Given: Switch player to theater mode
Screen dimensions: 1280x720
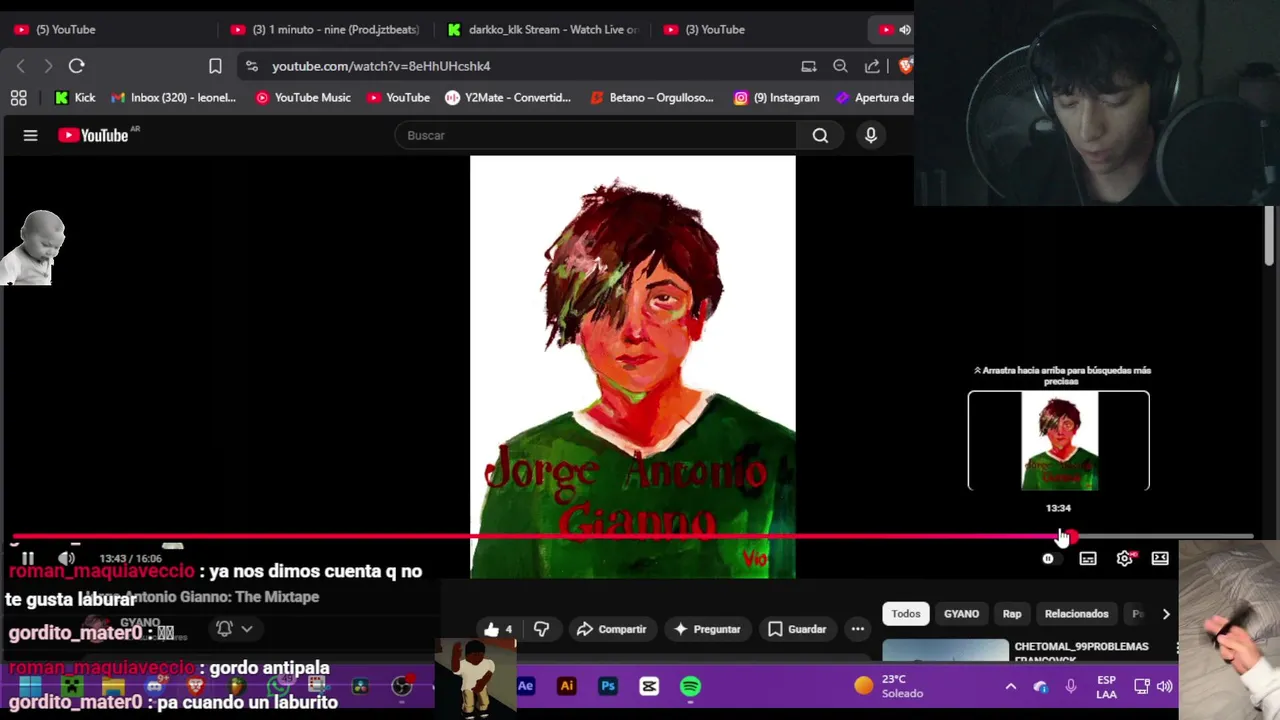Looking at the screenshot, I should tap(1160, 559).
